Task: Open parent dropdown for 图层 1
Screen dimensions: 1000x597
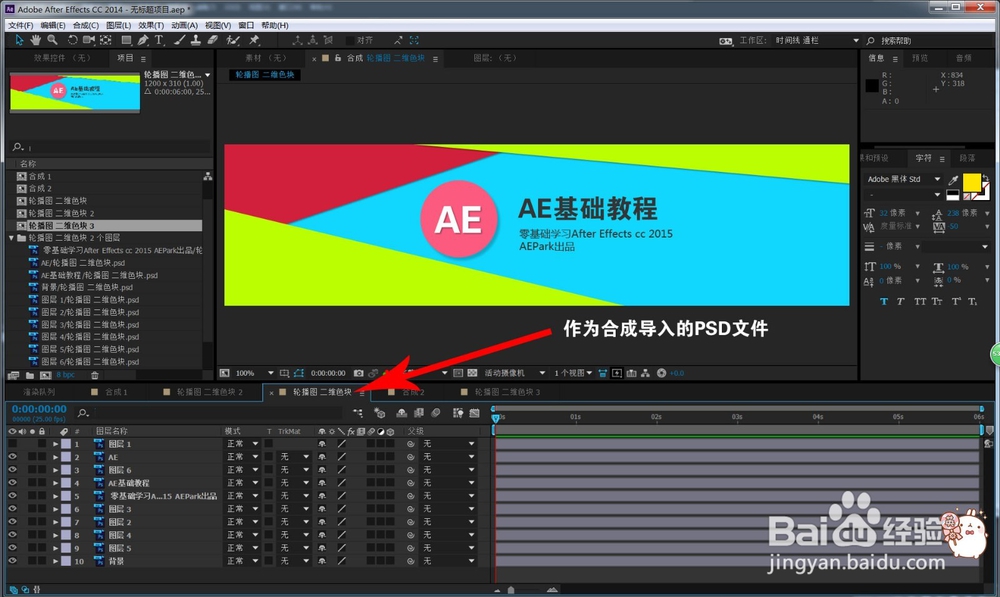Action: click(449, 443)
